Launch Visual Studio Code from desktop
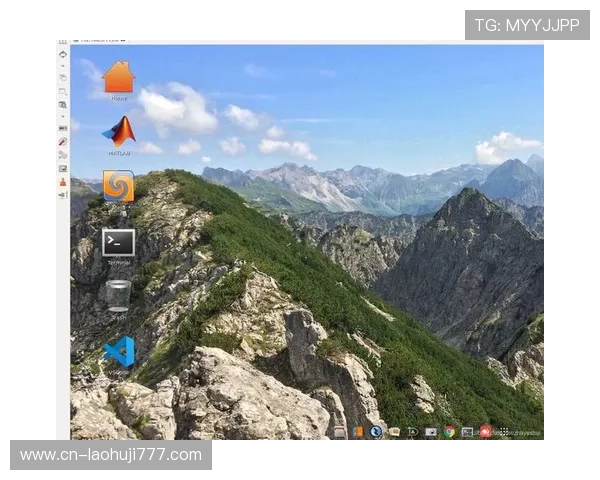 (x=119, y=352)
